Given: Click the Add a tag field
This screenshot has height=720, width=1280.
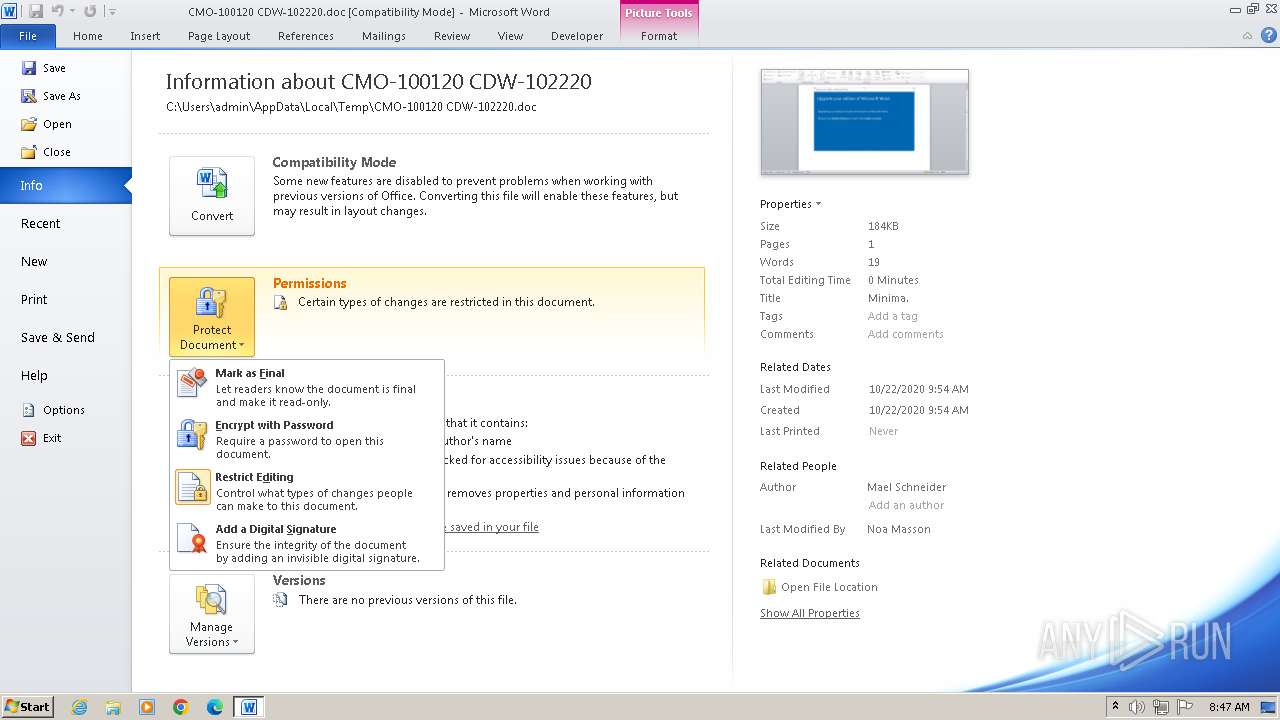Looking at the screenshot, I should 893,316.
